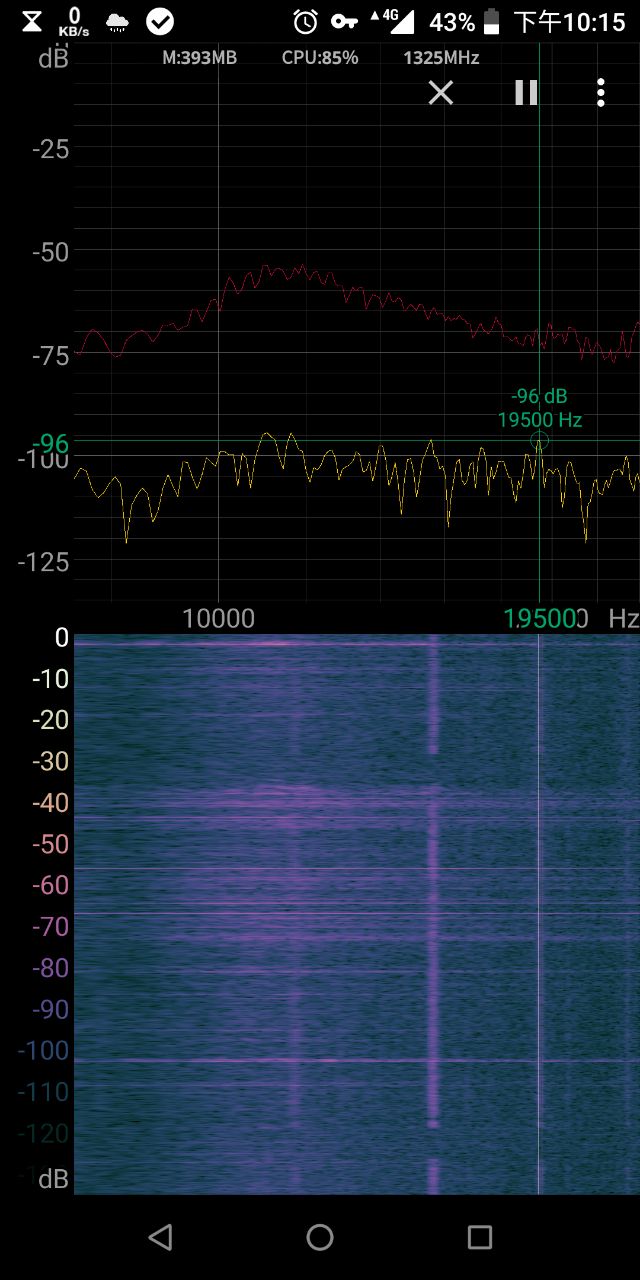Tap the '-100' spectrogram scale label
Screen dimensions: 640x1280
44,1051
